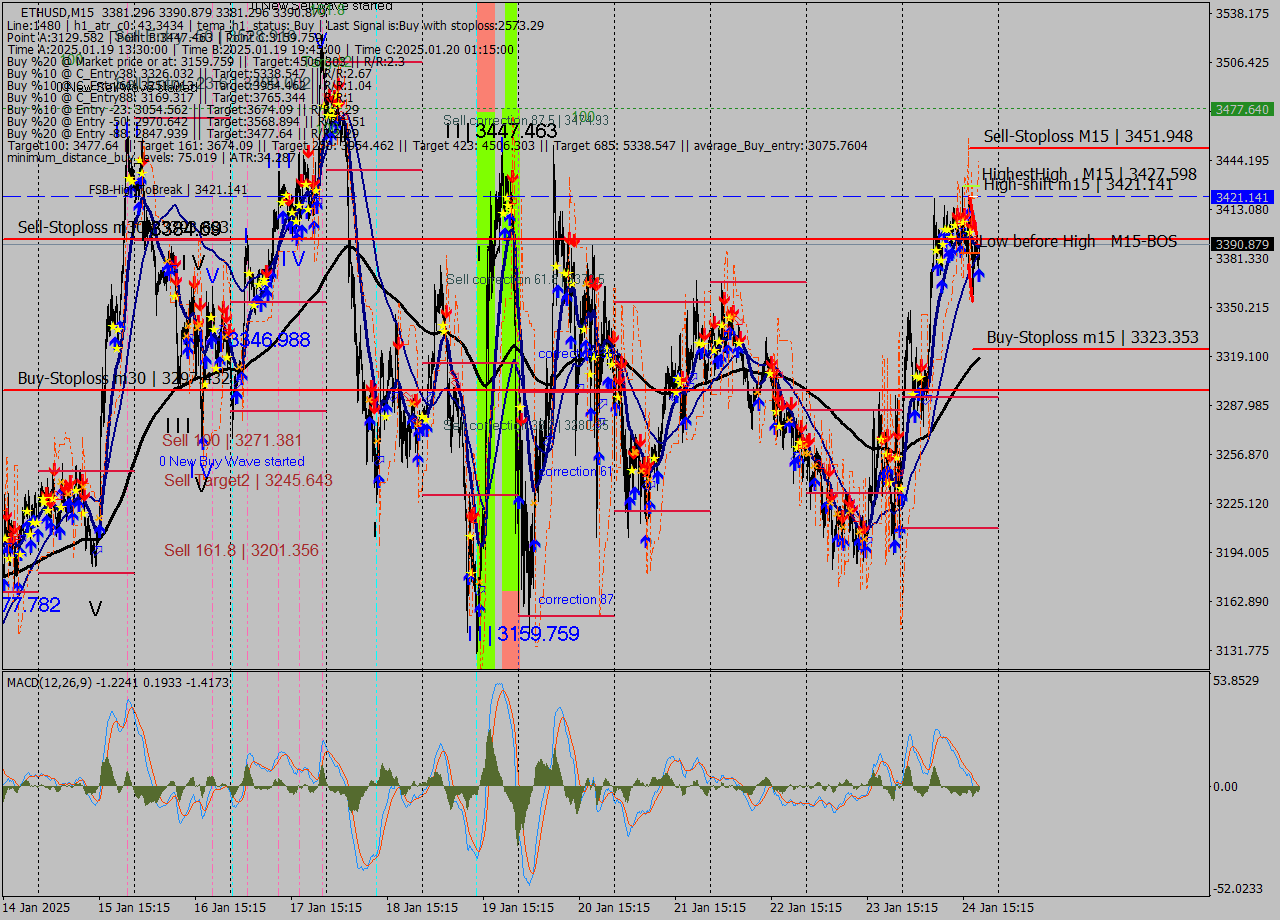Select the 'High-shift m15 | 3421.141' label
Image resolution: width=1280 pixels, height=920 pixels.
[x=1078, y=185]
